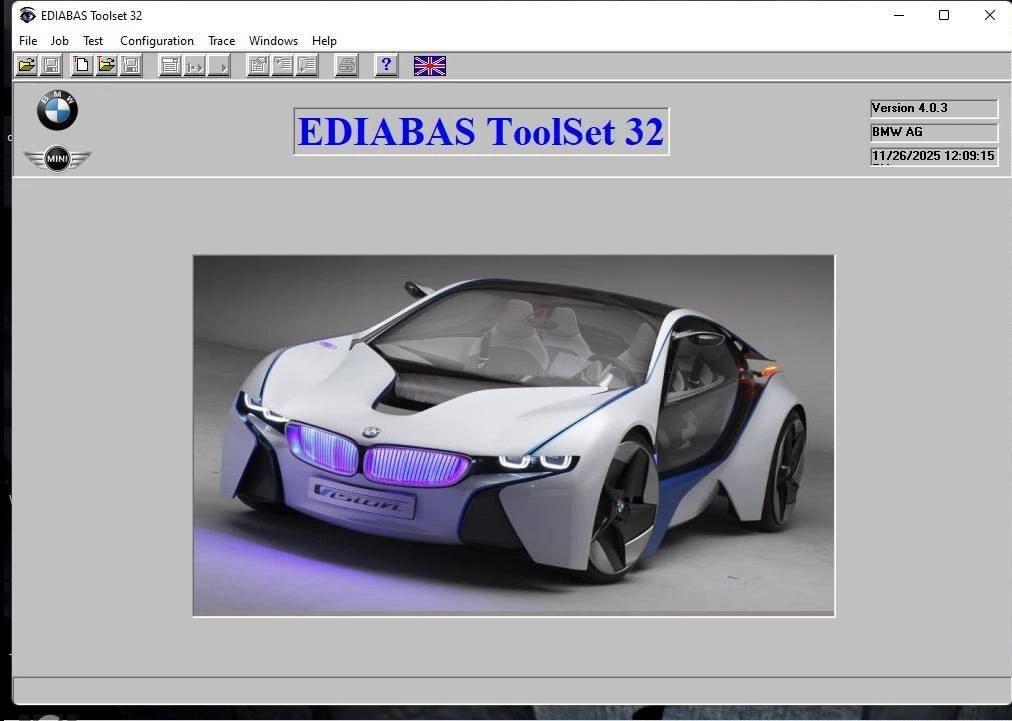Viewport: 1012px width, 721px height.
Task: Click the greyed floppy disk icon marked with a red T
Action: click(x=131, y=65)
